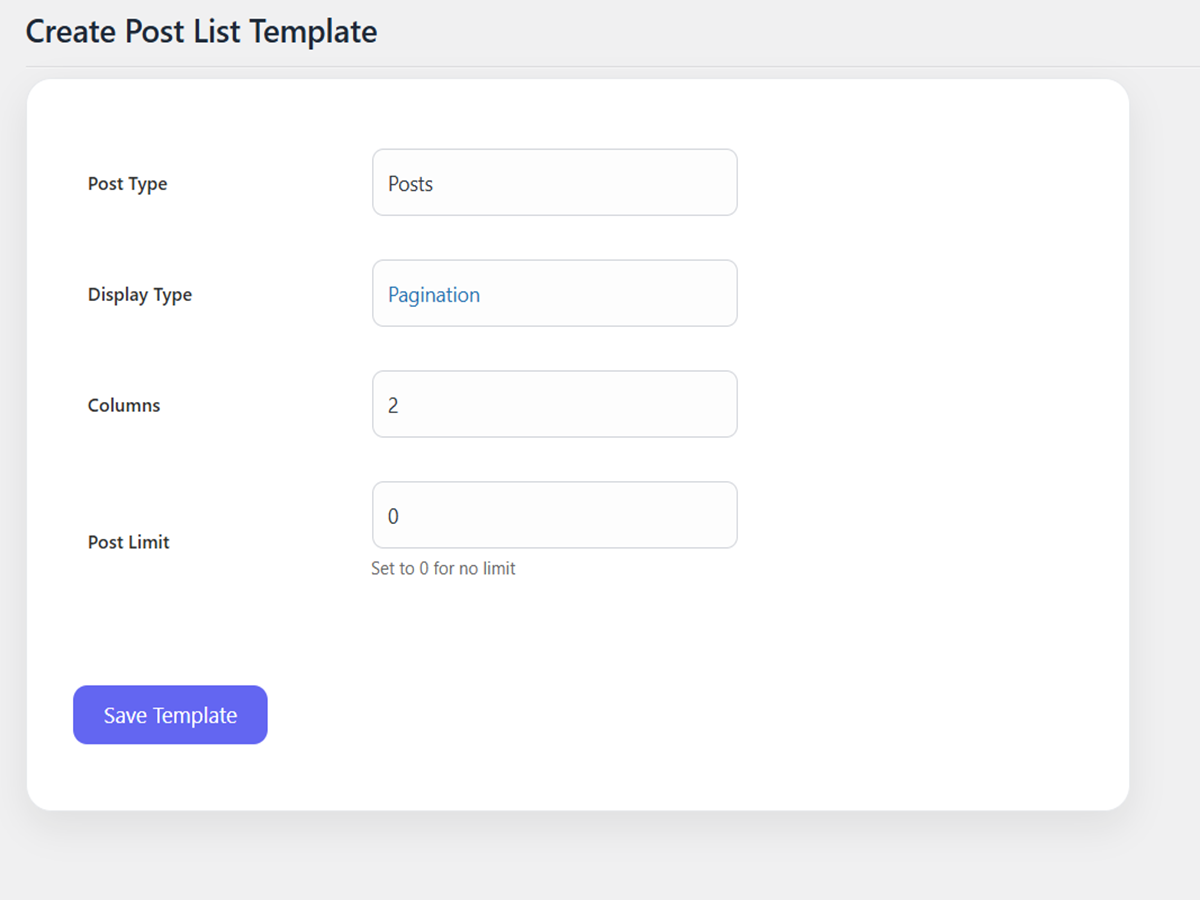This screenshot has height=900, width=1200.
Task: Click the Set to 0 for no limit hint
Action: [x=443, y=568]
